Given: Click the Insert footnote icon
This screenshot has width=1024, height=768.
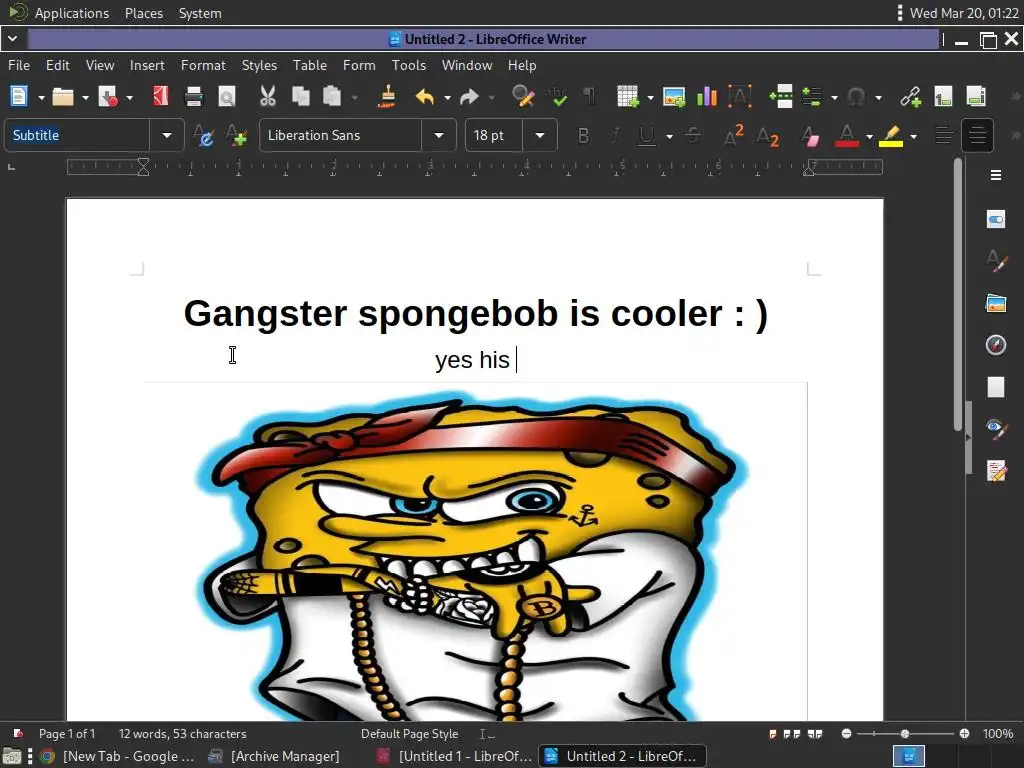Looking at the screenshot, I should (943, 97).
